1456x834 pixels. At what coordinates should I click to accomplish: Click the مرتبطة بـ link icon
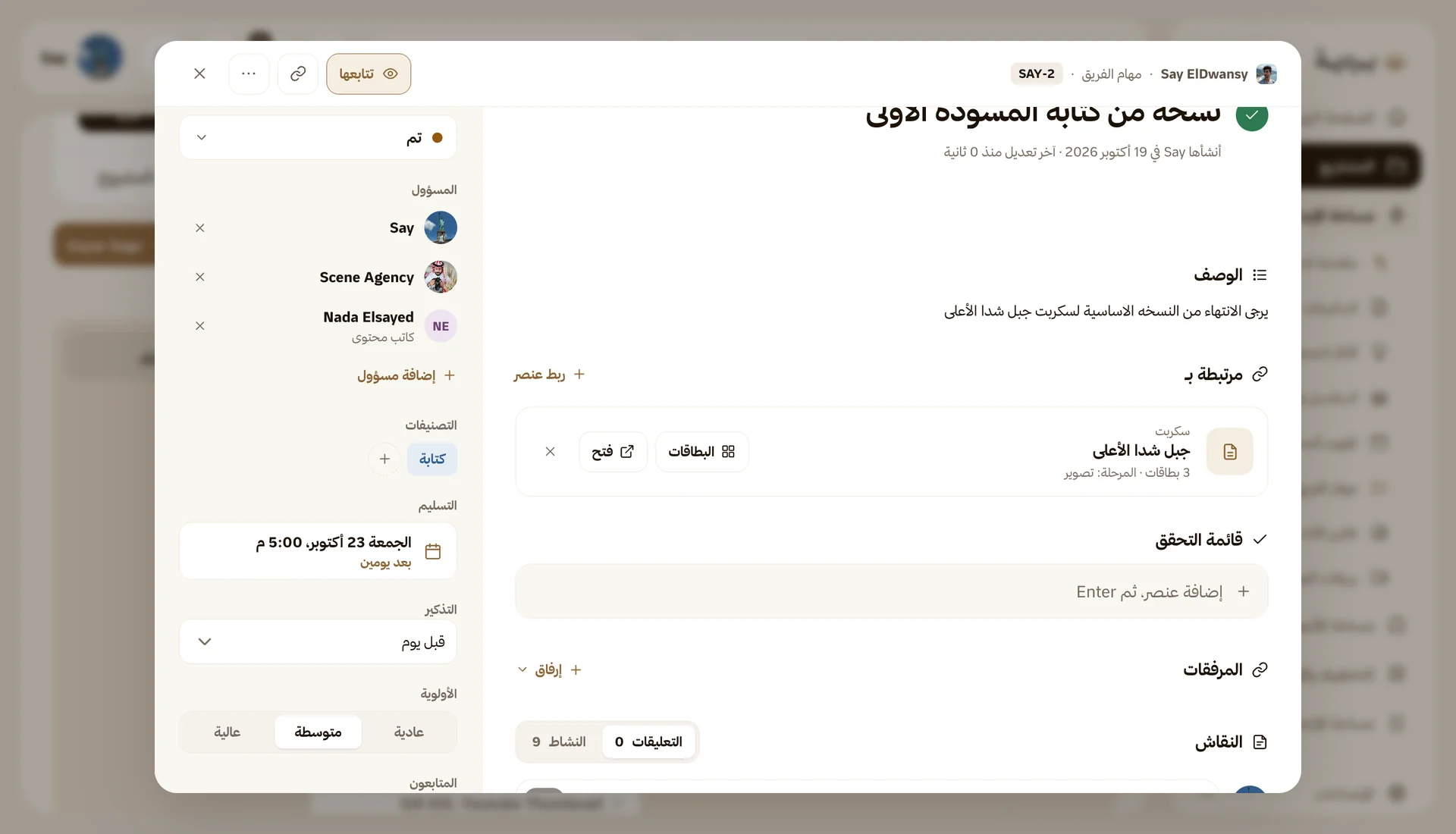(x=1260, y=375)
